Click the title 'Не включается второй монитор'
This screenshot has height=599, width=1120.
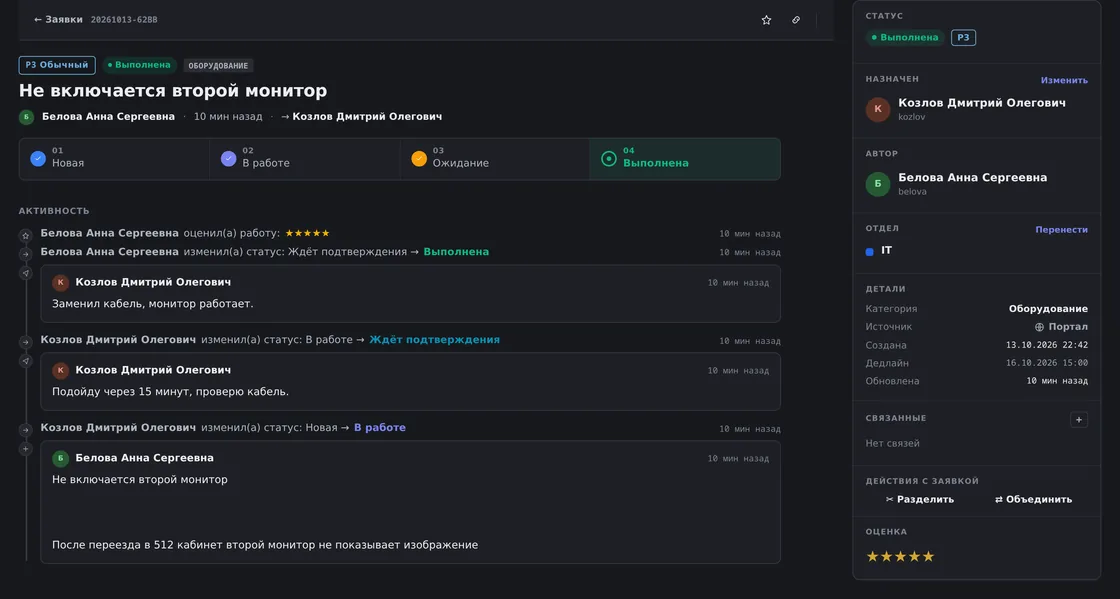tap(173, 91)
